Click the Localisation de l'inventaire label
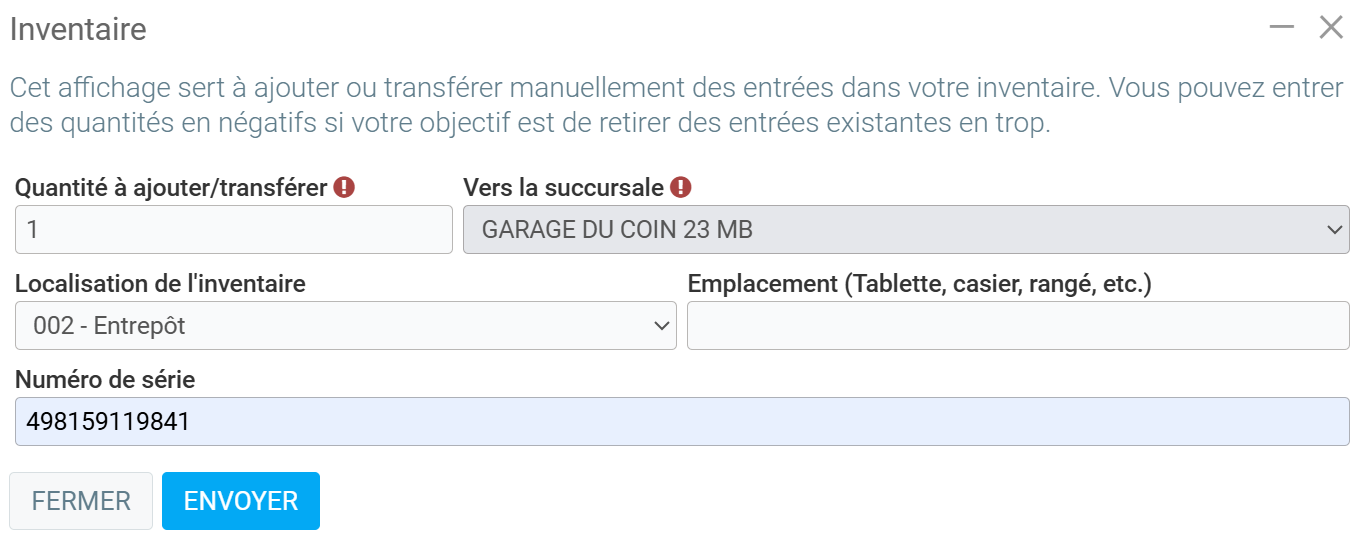Viewport: 1354px width, 540px height. pos(160,283)
